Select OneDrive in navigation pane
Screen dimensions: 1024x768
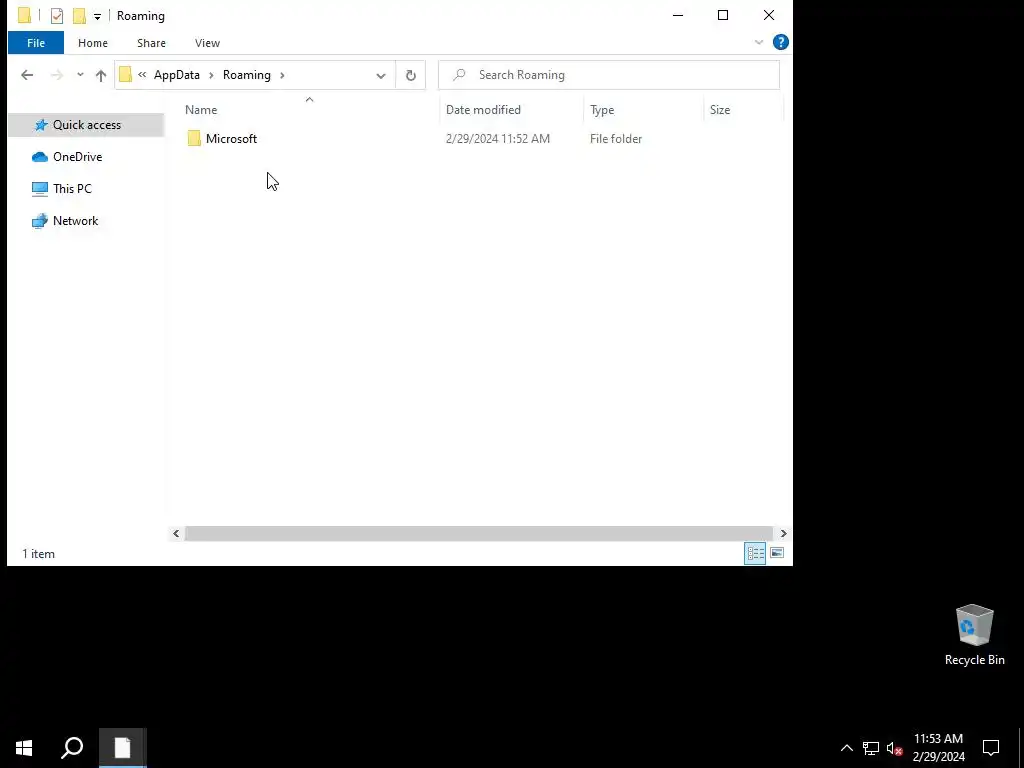[77, 157]
